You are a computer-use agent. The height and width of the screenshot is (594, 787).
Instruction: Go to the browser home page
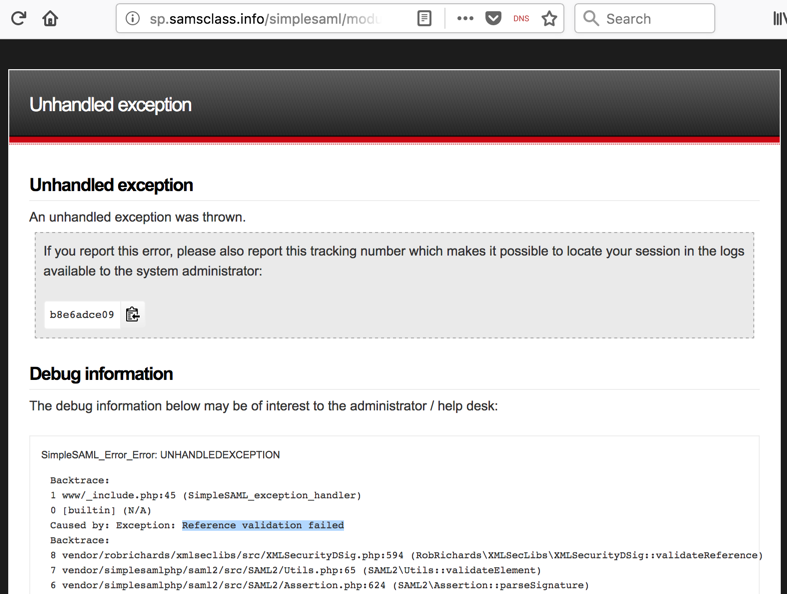(x=50, y=18)
